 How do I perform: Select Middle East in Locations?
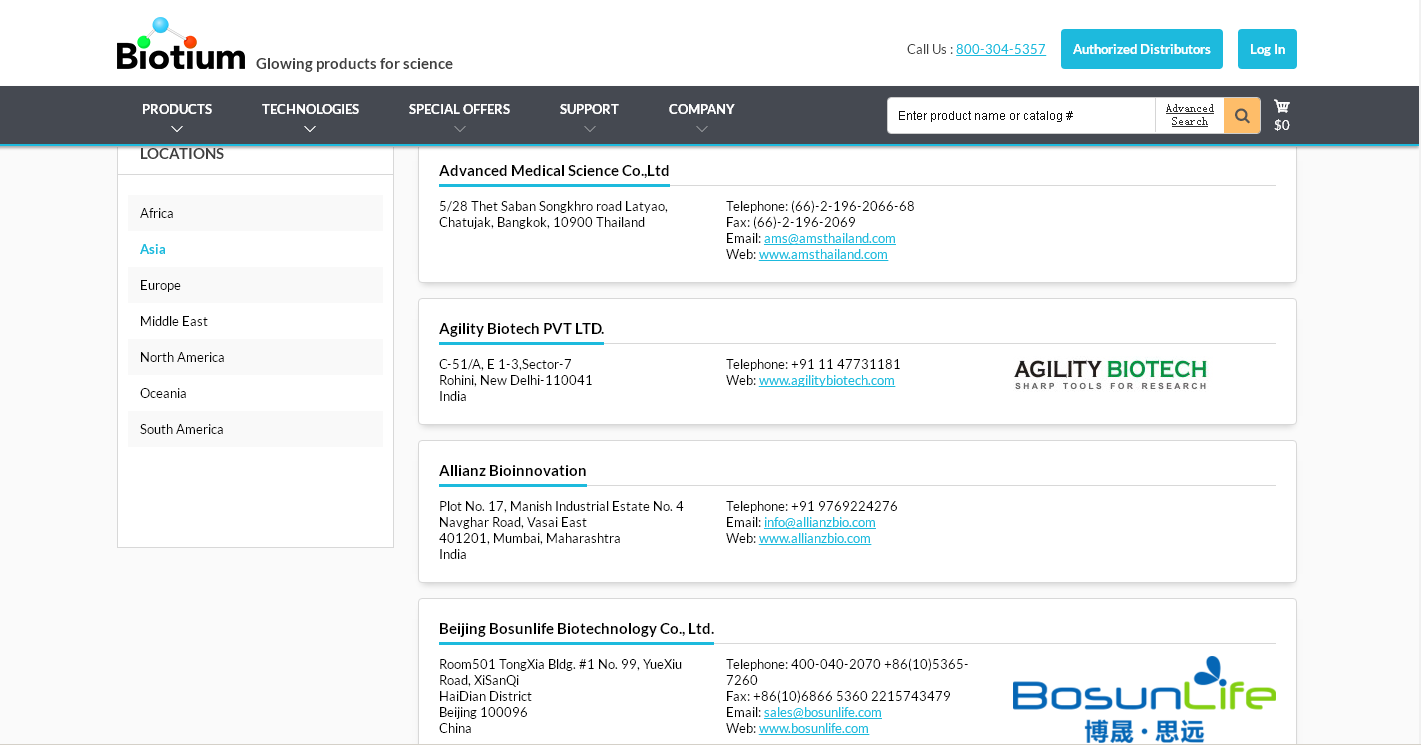[x=255, y=321]
